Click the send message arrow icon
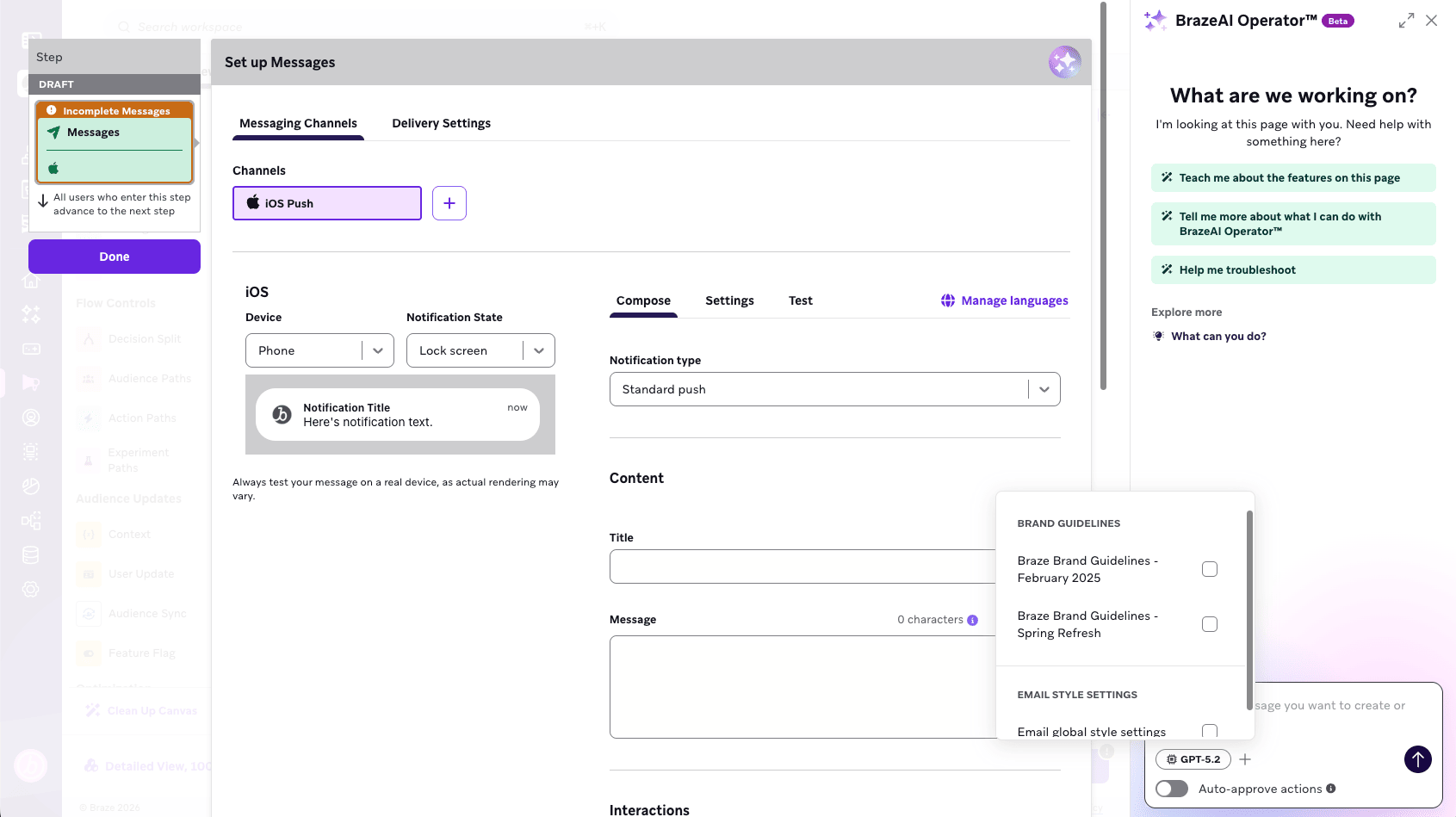Image resolution: width=1456 pixels, height=817 pixels. 1417,759
